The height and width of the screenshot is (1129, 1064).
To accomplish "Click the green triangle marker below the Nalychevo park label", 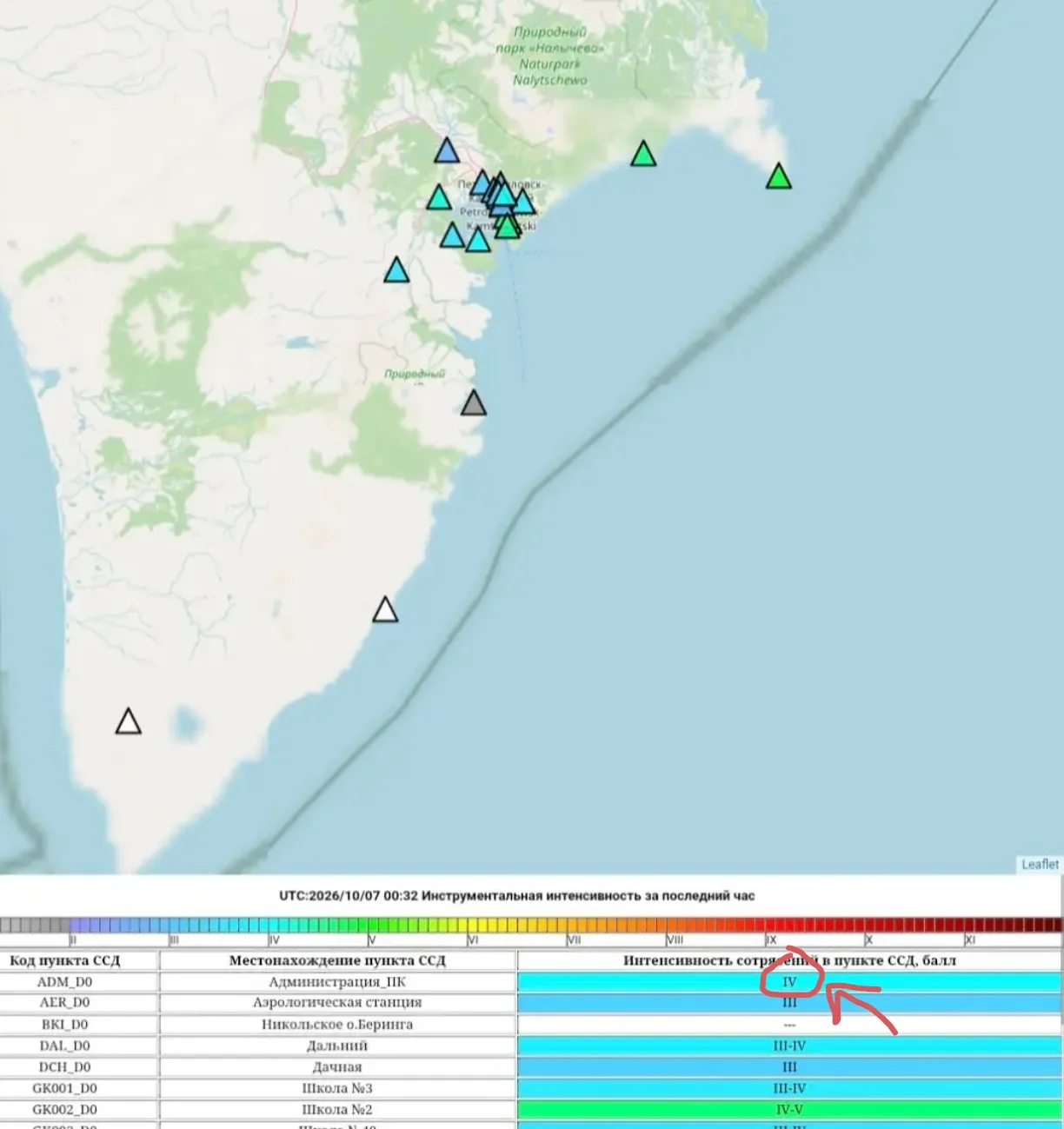I will 643,154.
